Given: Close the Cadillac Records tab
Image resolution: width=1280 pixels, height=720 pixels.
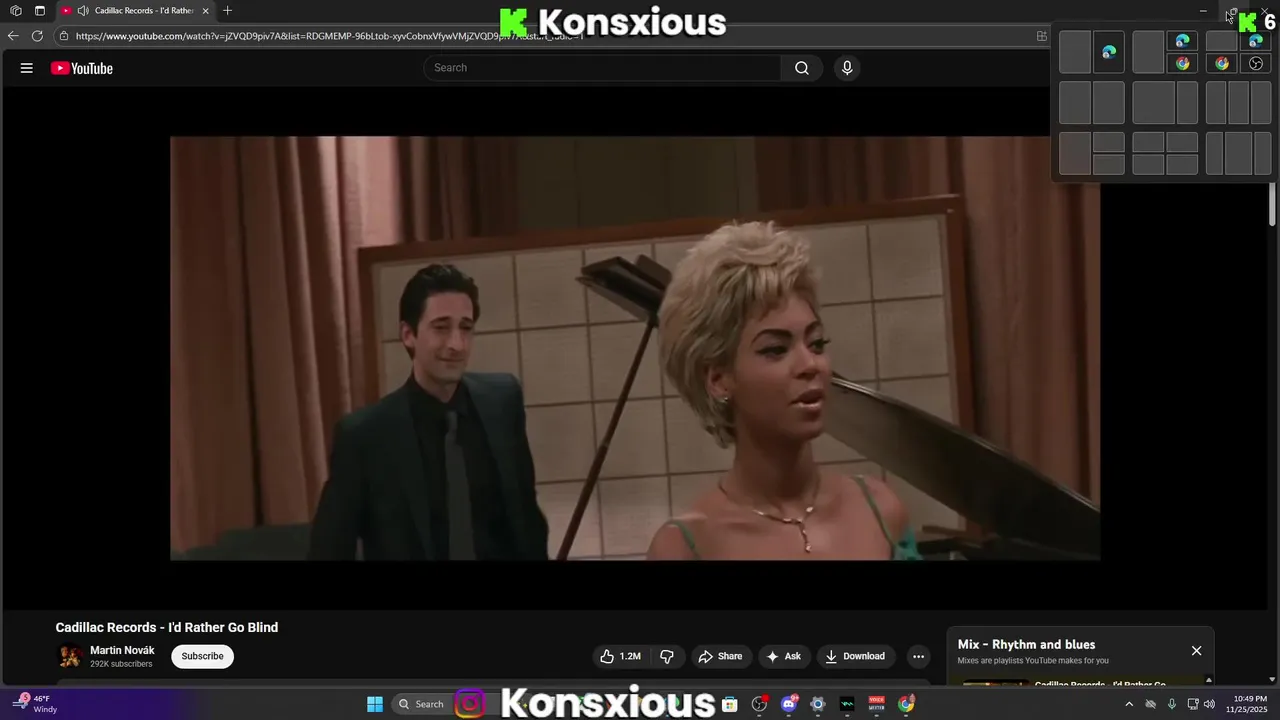Looking at the screenshot, I should click(x=205, y=11).
